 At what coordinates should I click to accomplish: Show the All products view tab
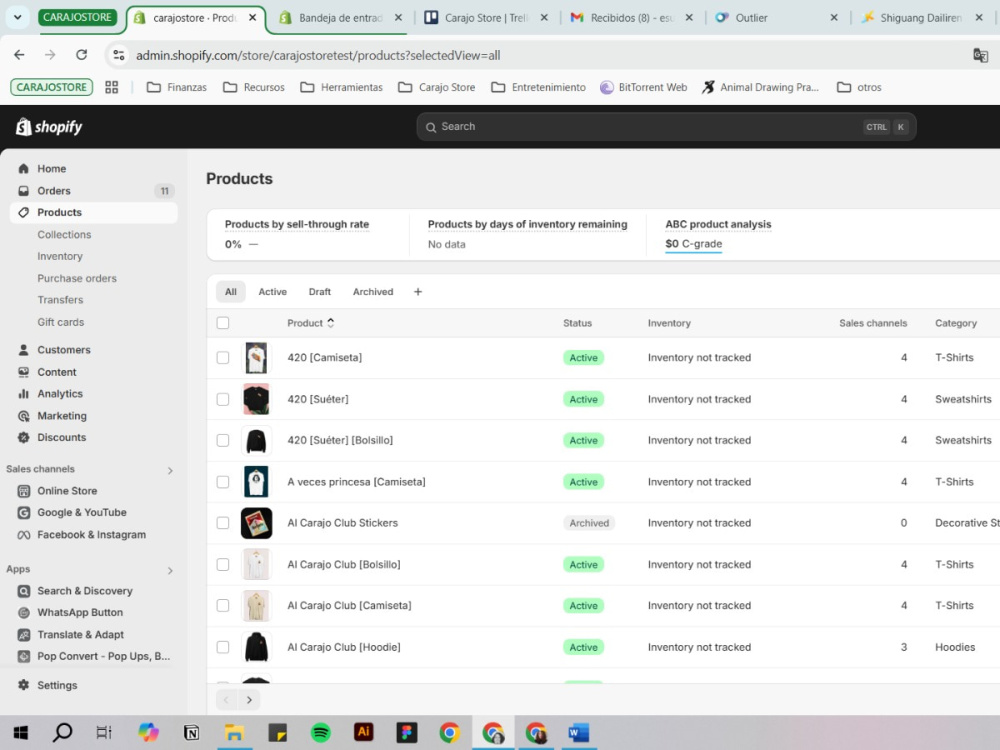click(x=231, y=291)
